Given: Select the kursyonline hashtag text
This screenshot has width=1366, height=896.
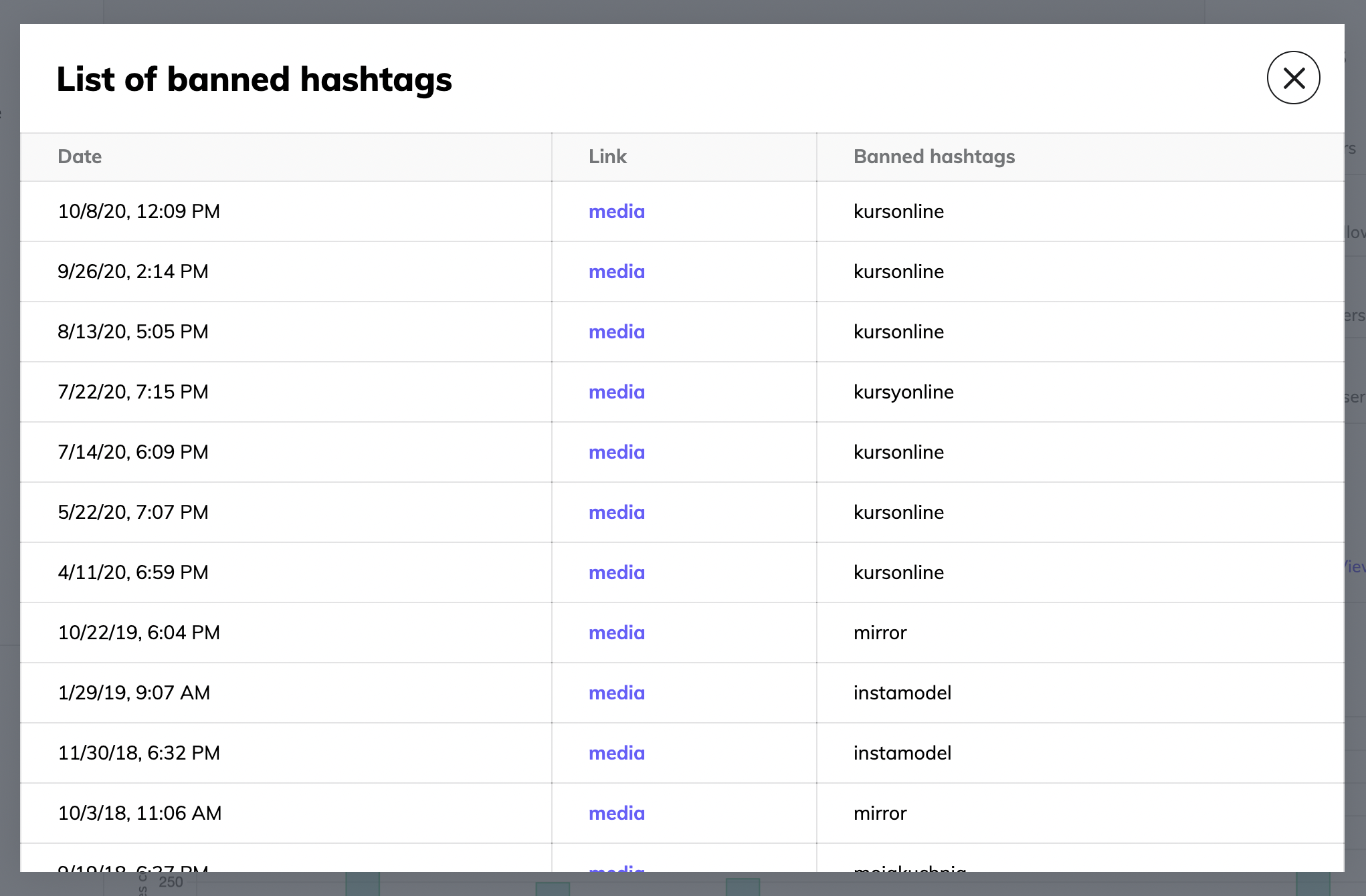Looking at the screenshot, I should 903,392.
